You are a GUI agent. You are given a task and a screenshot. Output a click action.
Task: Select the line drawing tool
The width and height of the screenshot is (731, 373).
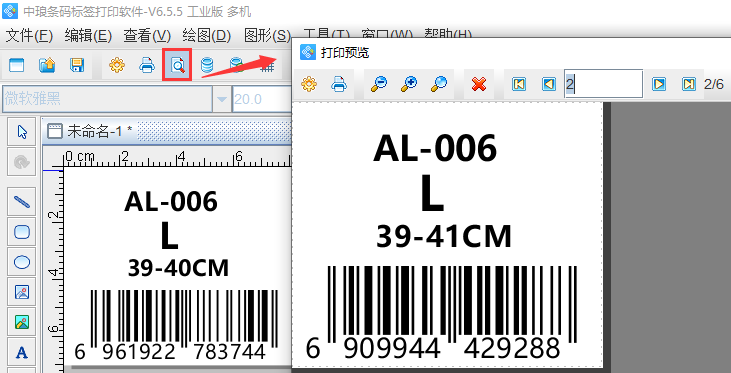coord(22,201)
